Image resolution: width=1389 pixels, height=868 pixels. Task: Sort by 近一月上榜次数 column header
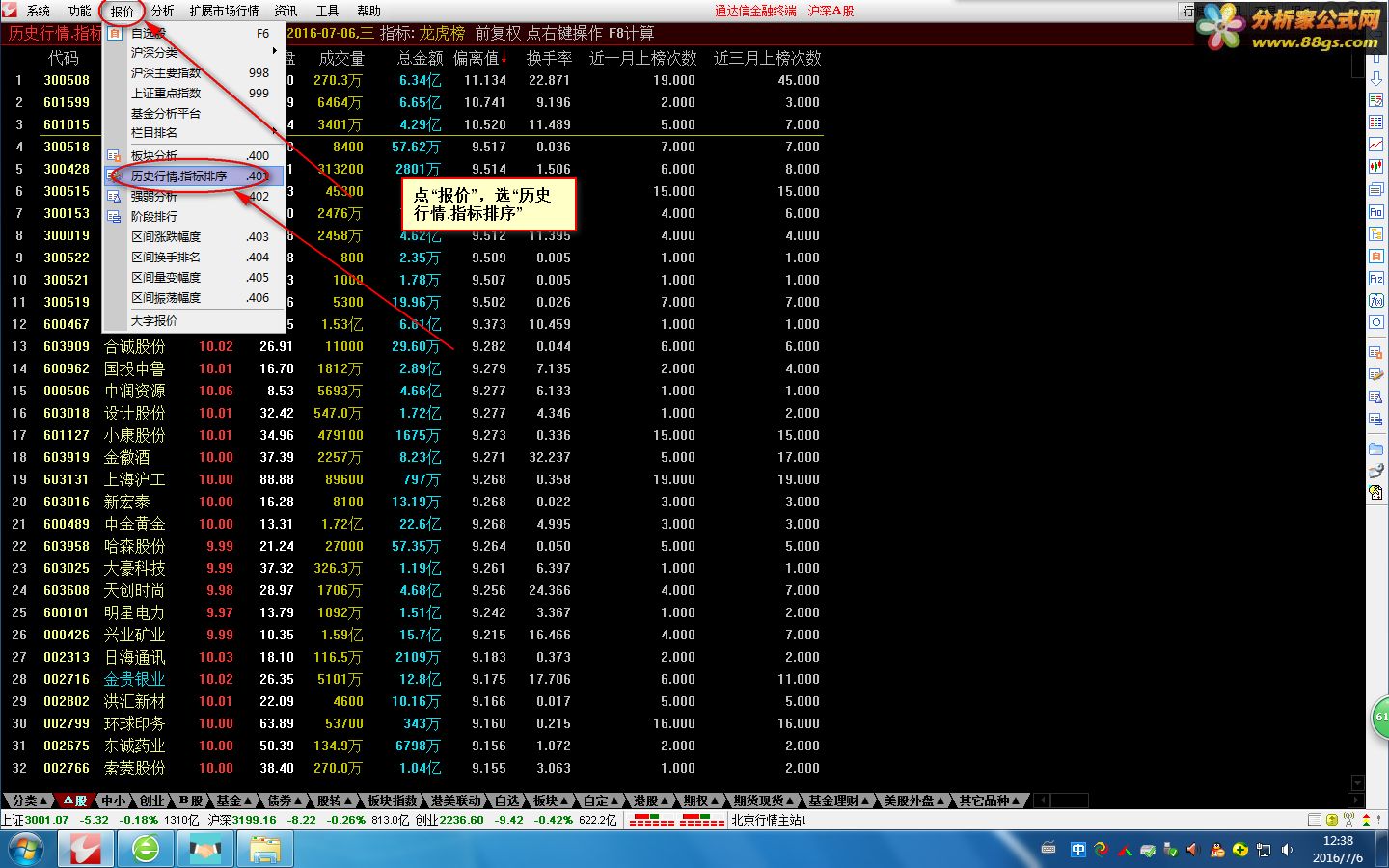(x=642, y=58)
